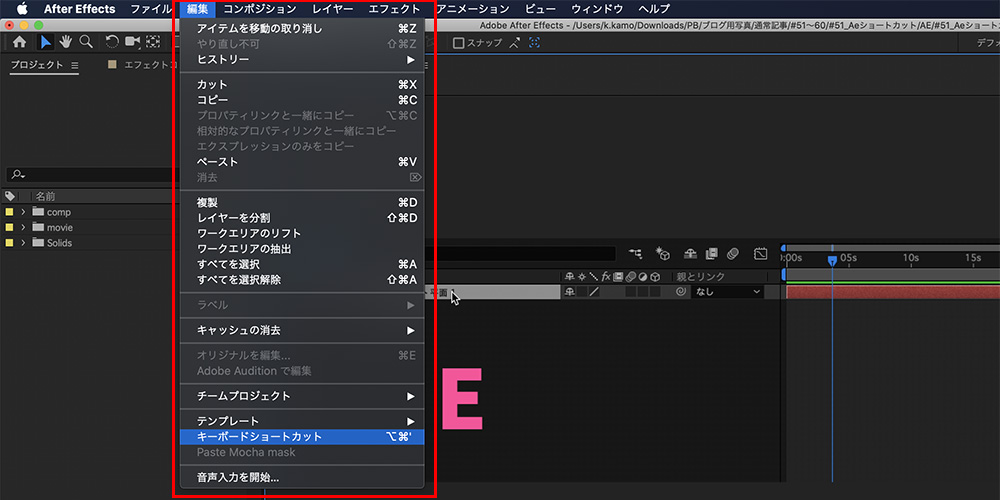Choose 複製 from the 編集 menu

[302, 203]
